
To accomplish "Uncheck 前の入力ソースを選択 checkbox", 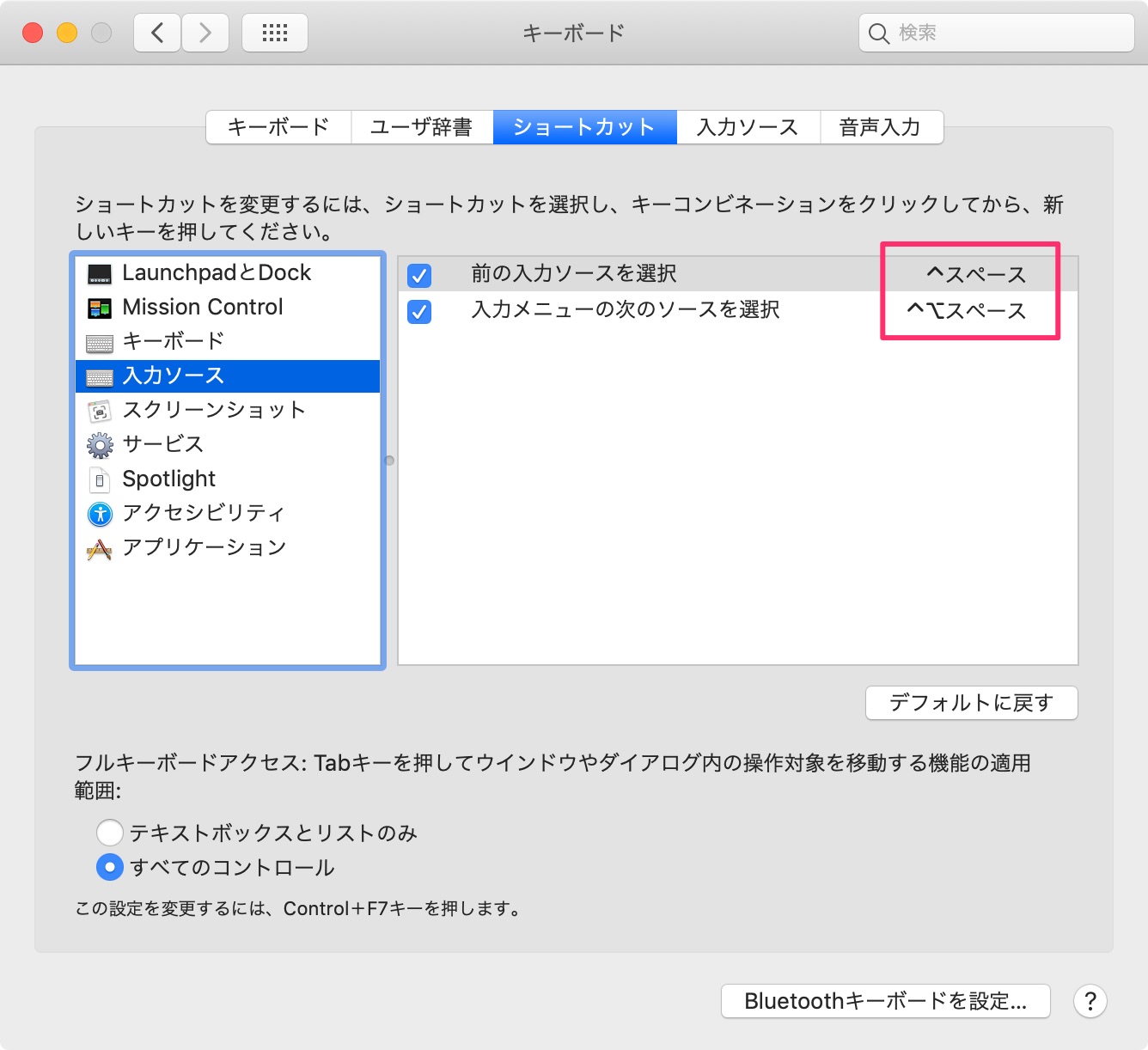I will click(x=419, y=276).
